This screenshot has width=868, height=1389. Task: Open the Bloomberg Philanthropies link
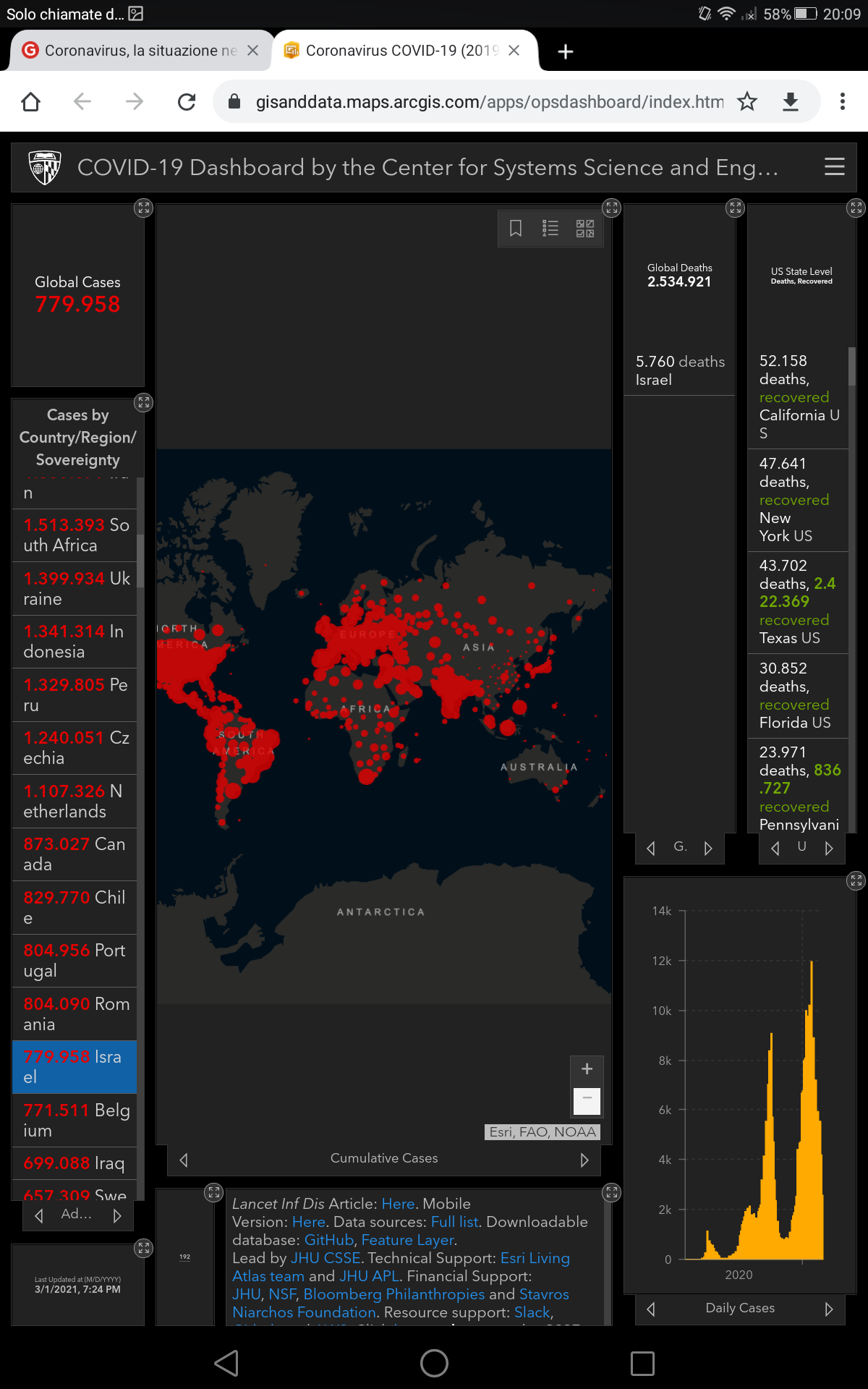click(394, 1294)
